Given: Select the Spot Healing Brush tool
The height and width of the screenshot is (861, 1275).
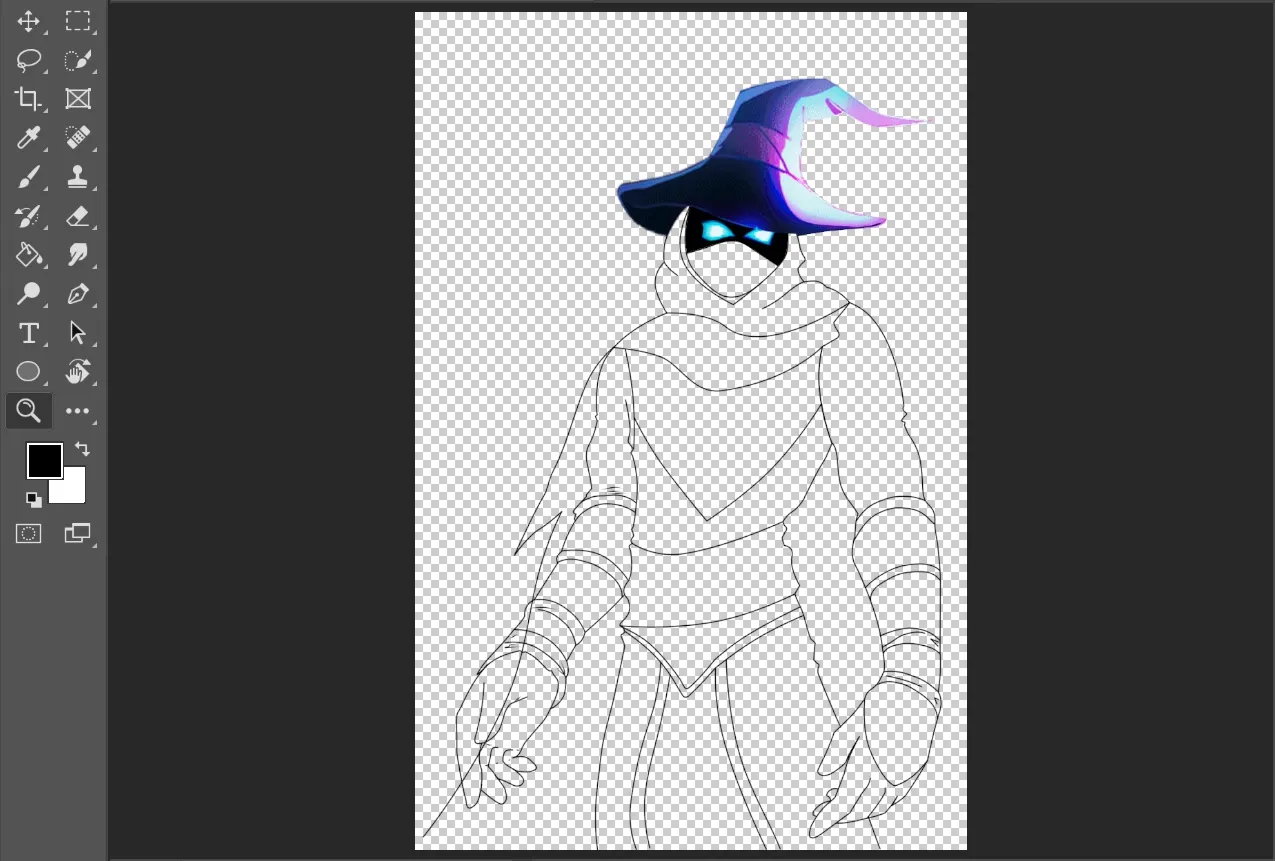Looking at the screenshot, I should coord(77,138).
